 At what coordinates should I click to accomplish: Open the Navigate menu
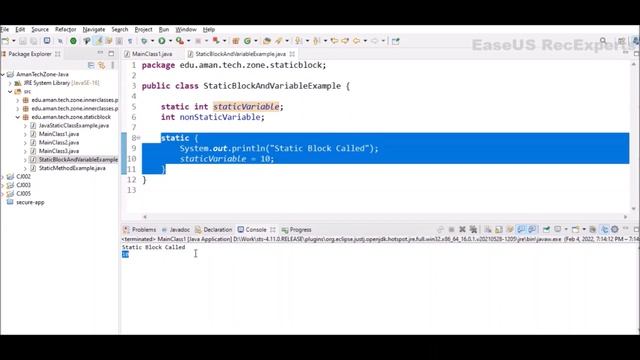(x=94, y=29)
